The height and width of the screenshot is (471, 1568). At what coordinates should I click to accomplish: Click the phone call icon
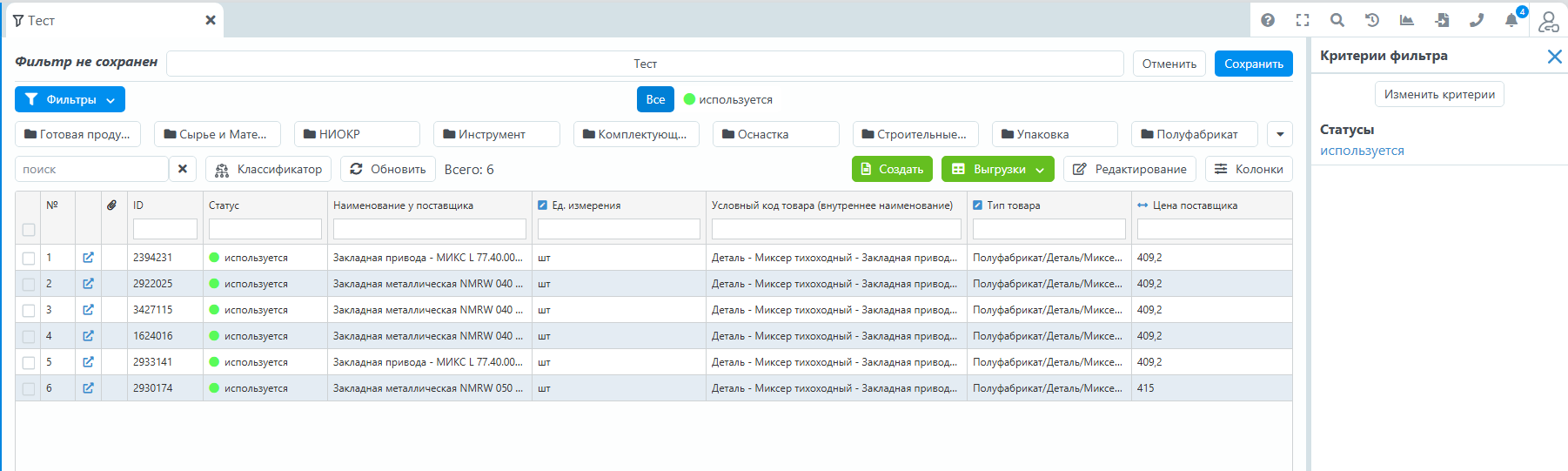(1477, 20)
